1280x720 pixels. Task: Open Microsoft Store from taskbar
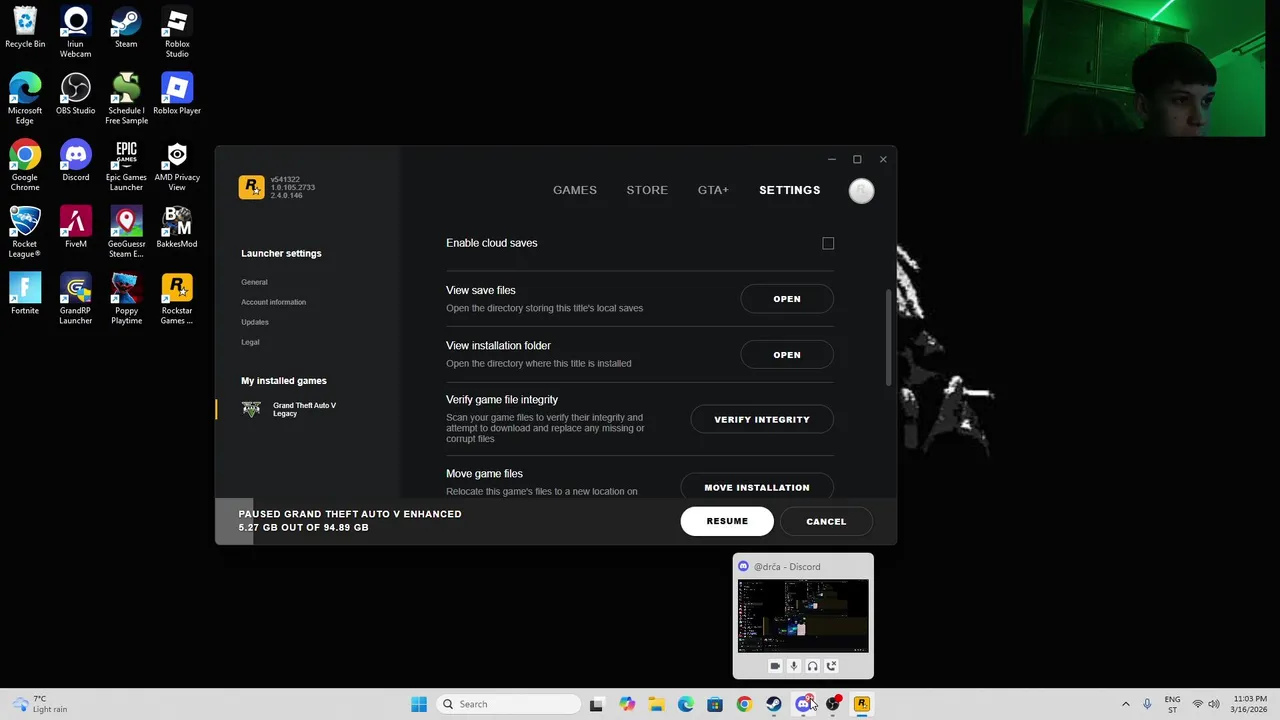pyautogui.click(x=715, y=704)
